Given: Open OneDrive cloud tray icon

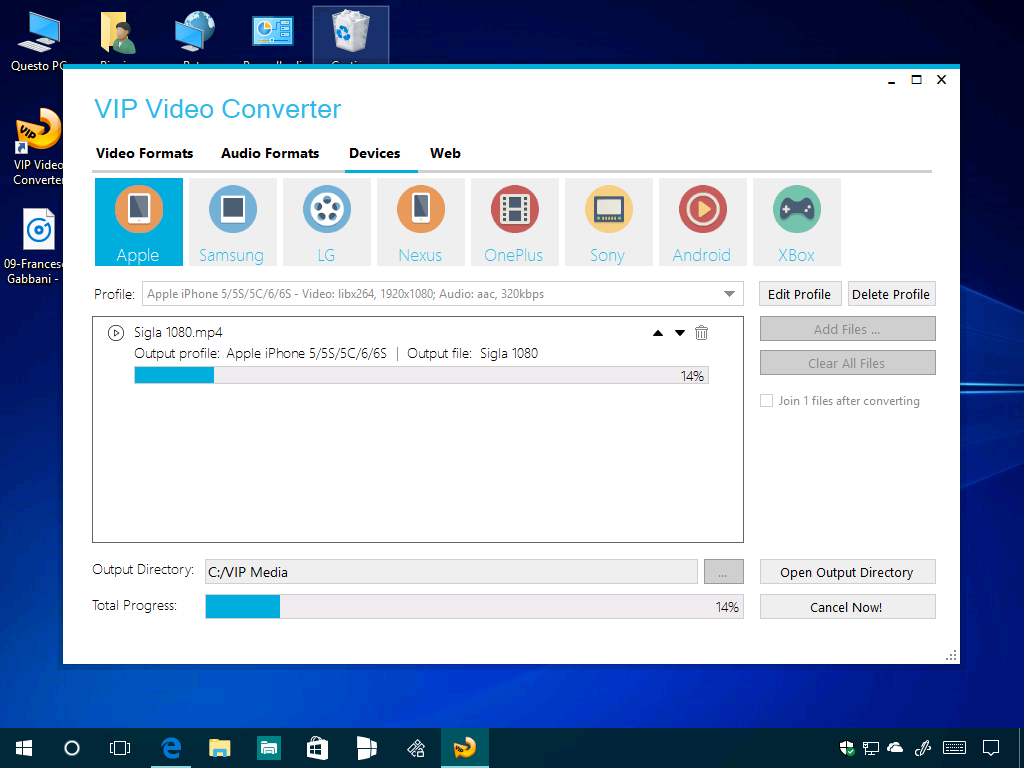Looking at the screenshot, I should point(895,748).
